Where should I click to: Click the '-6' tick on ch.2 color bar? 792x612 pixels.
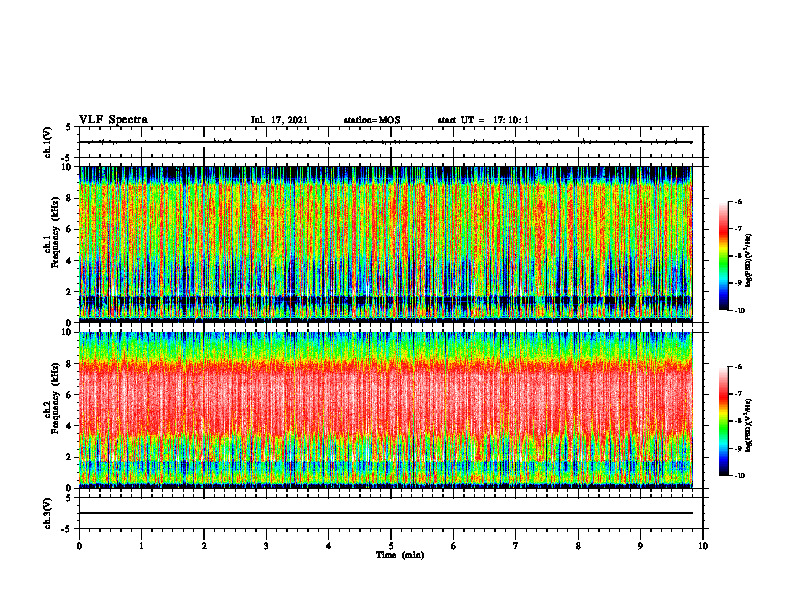[739, 367]
